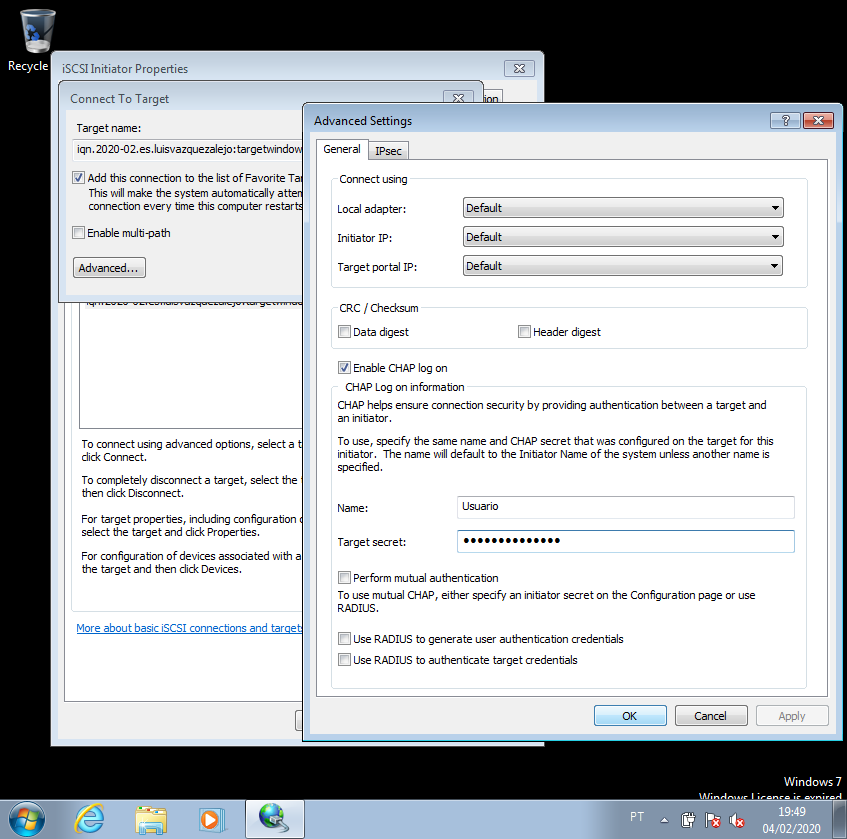This screenshot has width=847, height=839.
Task: Enable the Header digest checkbox
Action: tap(524, 332)
